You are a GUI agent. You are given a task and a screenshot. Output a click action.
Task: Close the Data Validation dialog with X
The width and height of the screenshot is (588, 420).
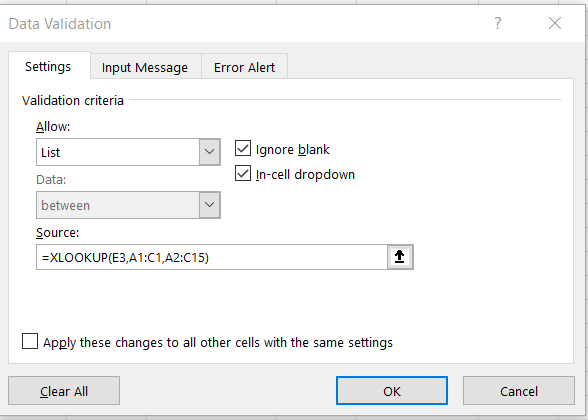[x=555, y=23]
